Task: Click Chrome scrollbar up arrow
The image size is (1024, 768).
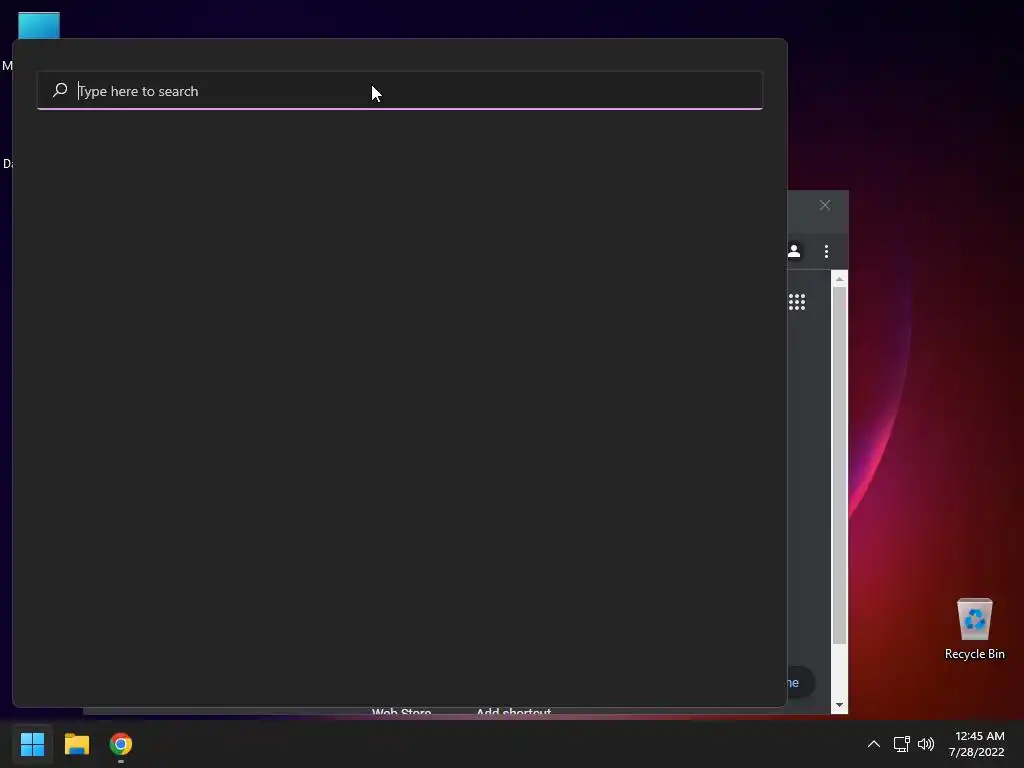Action: tap(839, 279)
